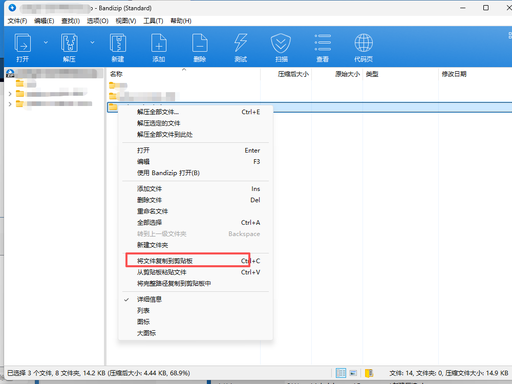The image size is (512, 384).
Task: Select 编辑 (F3) in the context menu
Action: tap(196, 162)
